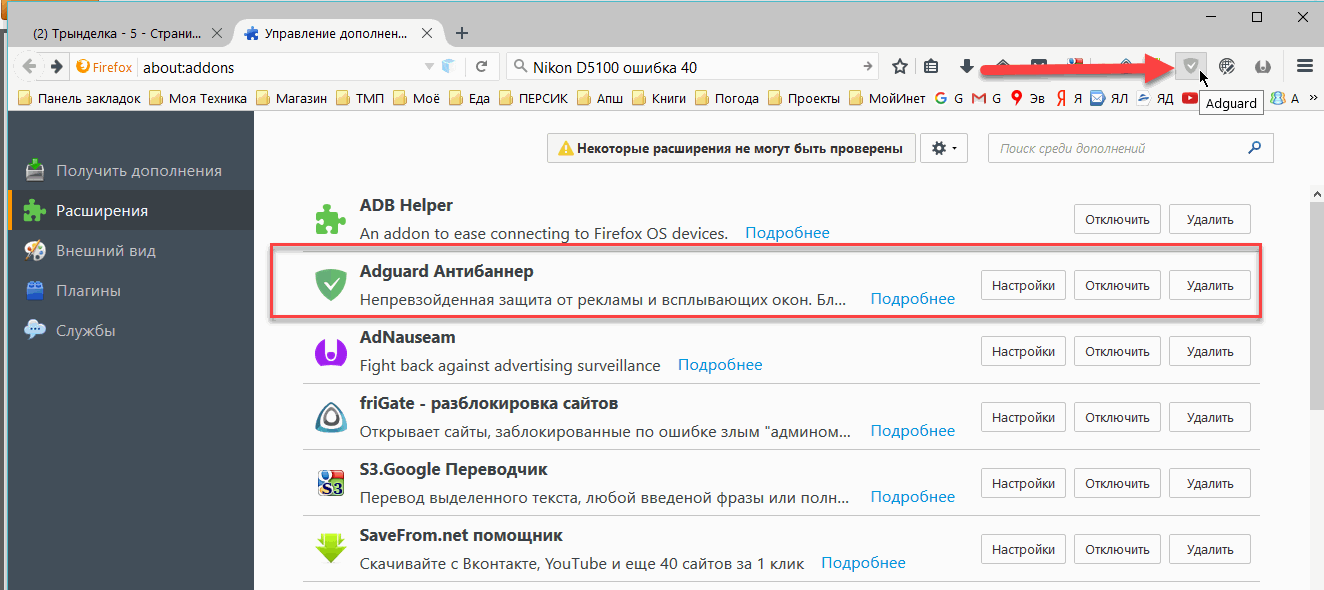Click the SaveFrom.net green arrow icon
Viewport: 1324px width, 590px height.
(330, 549)
